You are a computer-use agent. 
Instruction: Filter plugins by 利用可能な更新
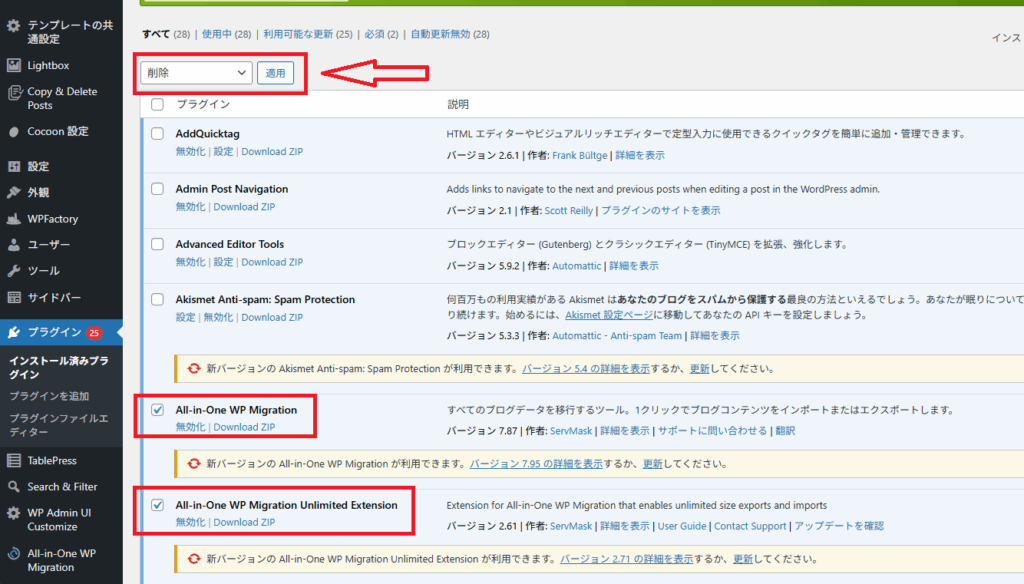pos(298,34)
